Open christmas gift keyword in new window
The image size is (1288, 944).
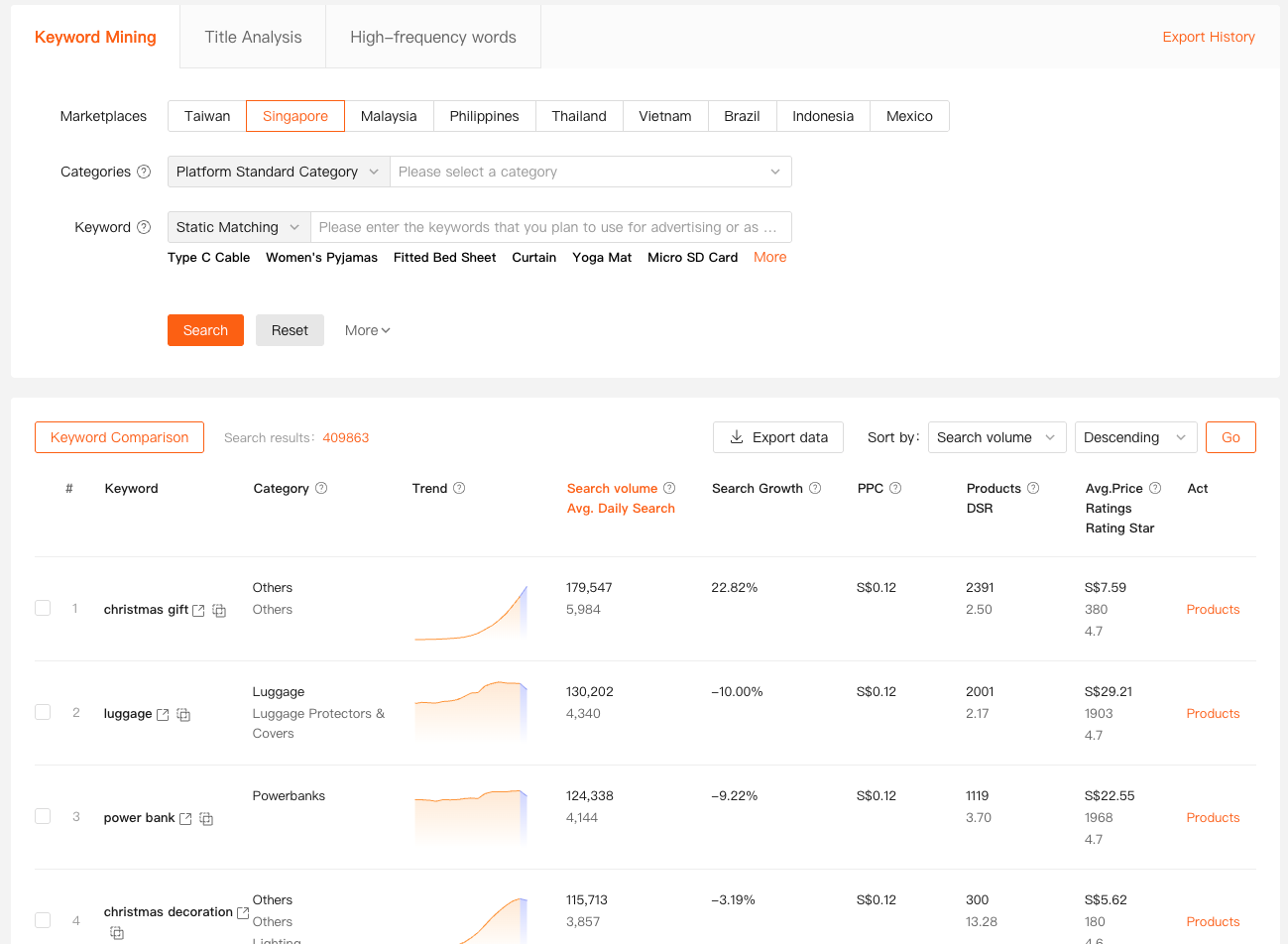pos(198,611)
